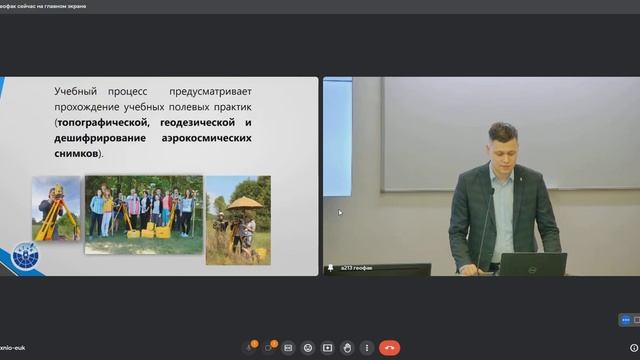The height and width of the screenshot is (360, 640).
Task: Open the three-dot more options menu
Action: click(367, 348)
